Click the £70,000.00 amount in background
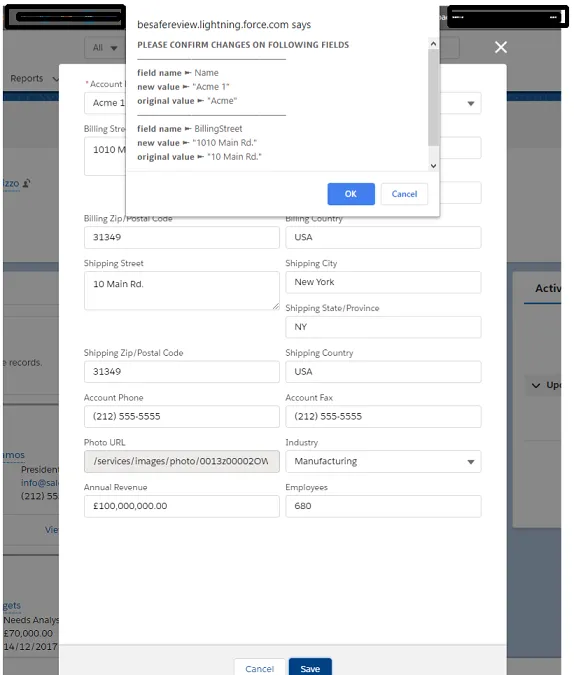The height and width of the screenshot is (675, 574). [x=28, y=634]
